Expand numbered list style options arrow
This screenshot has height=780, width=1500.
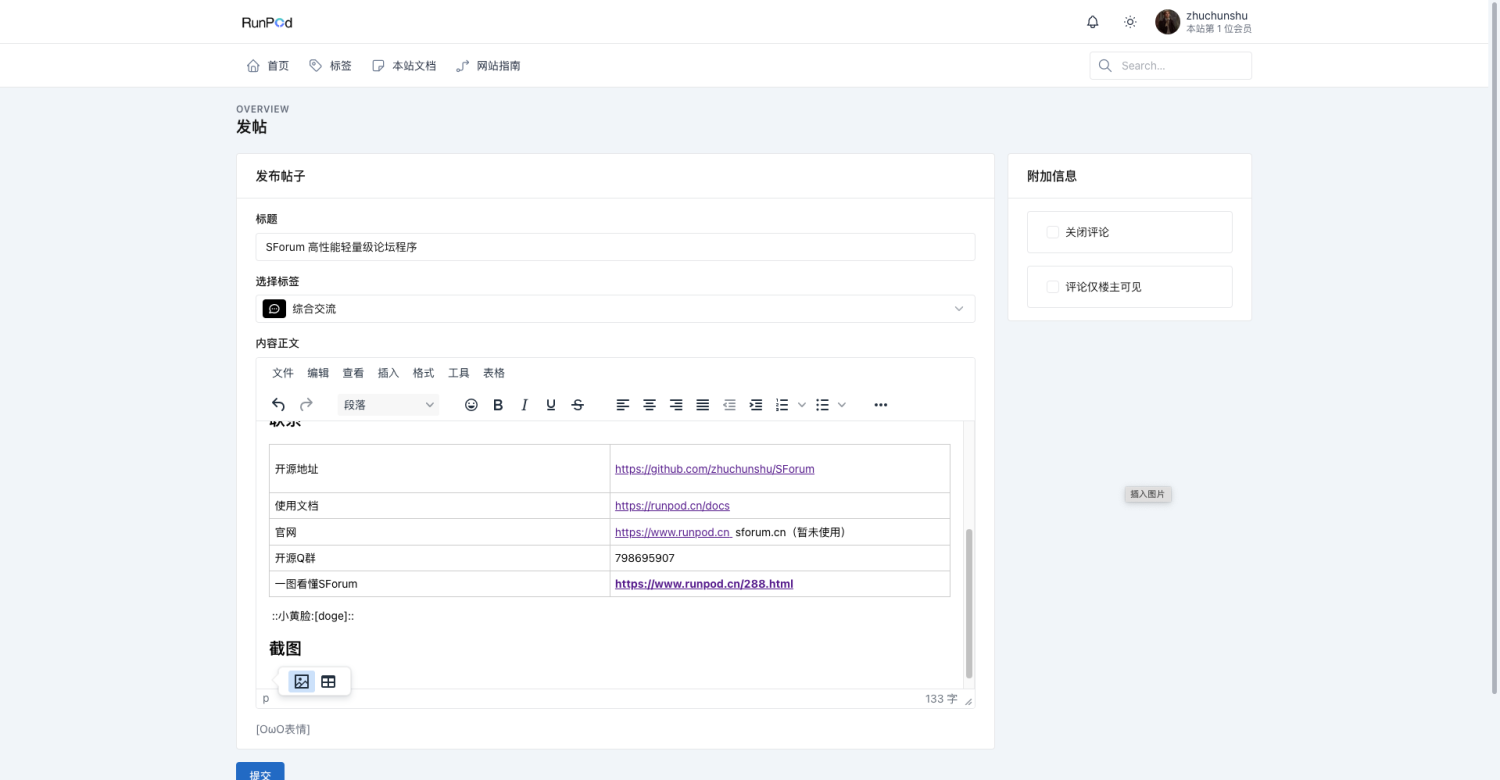click(x=802, y=405)
